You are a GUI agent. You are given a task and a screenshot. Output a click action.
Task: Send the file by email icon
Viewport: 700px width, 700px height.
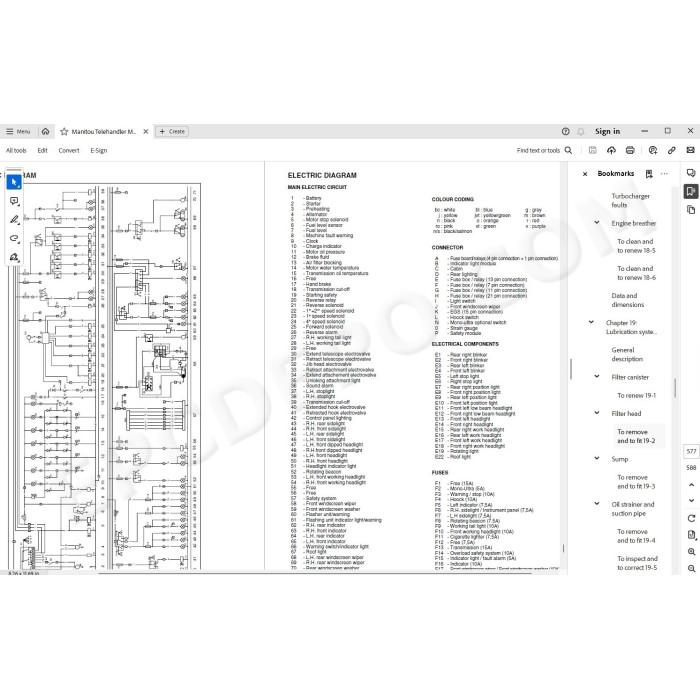click(x=690, y=150)
